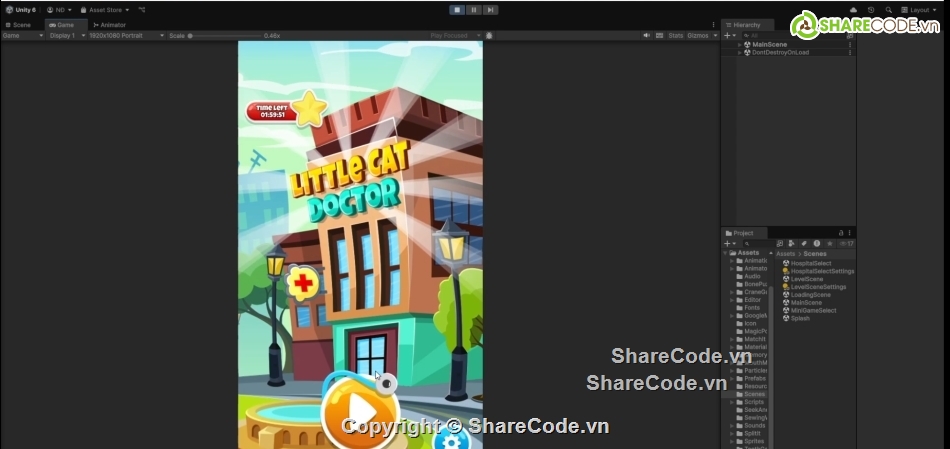Open the DontDestroyOnLoad row options menu
Viewport: 950px width, 449px height.
point(849,53)
